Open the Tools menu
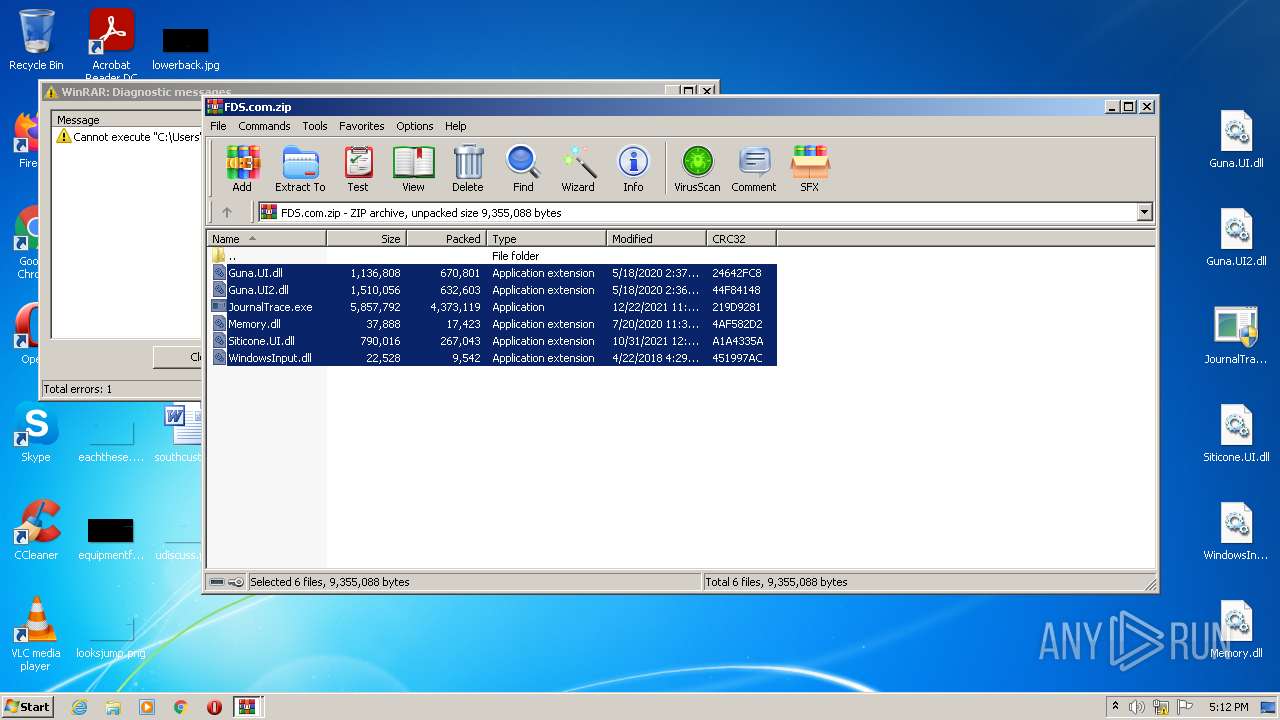The width and height of the screenshot is (1280, 720). (x=315, y=126)
